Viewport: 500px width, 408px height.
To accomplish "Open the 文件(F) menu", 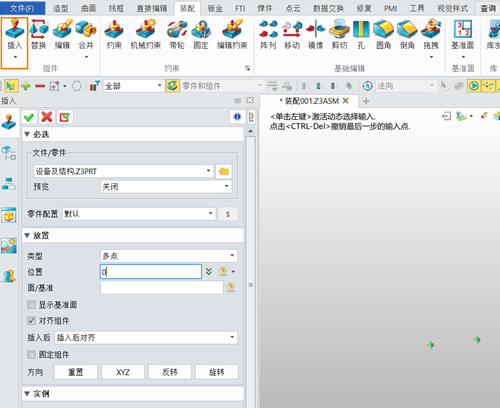I will coord(22,8).
